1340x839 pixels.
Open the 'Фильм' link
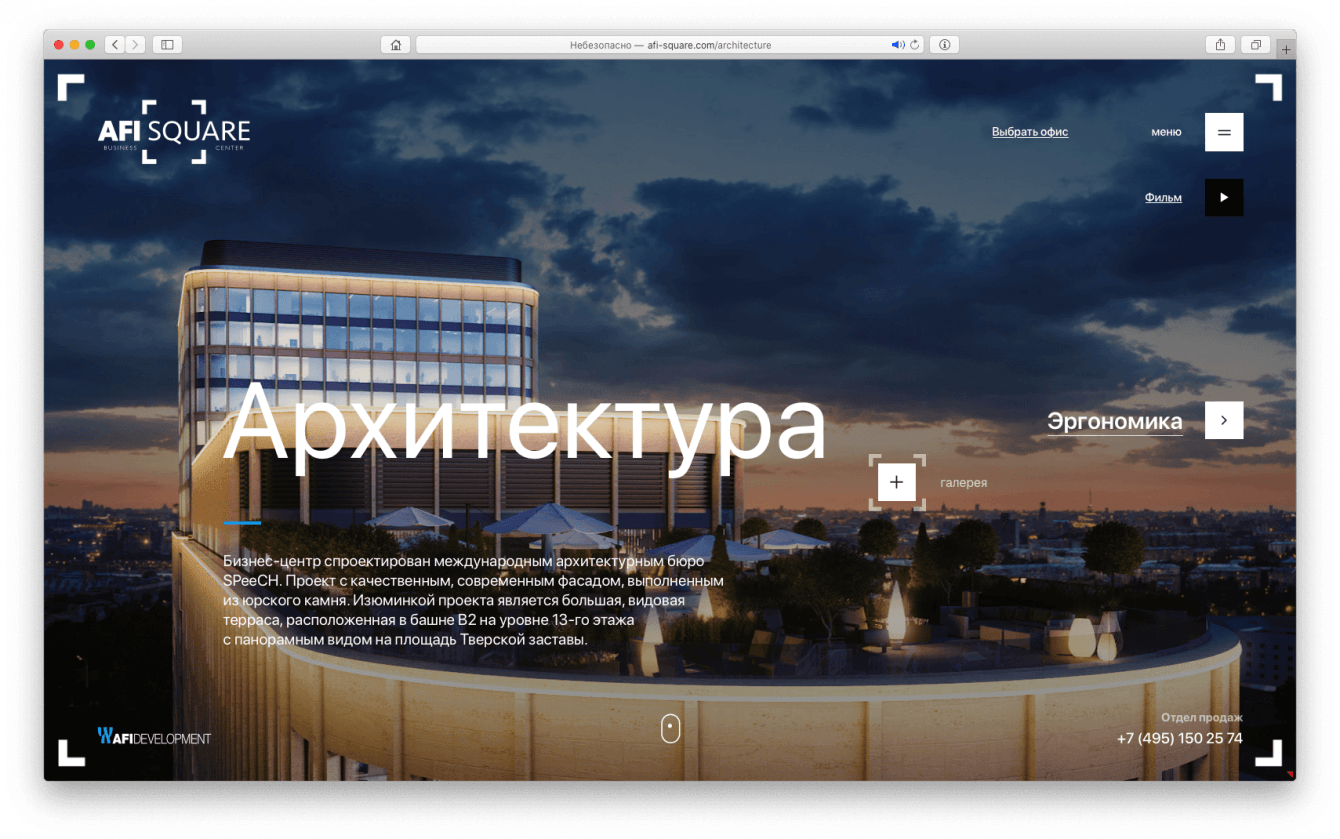[x=1163, y=198]
